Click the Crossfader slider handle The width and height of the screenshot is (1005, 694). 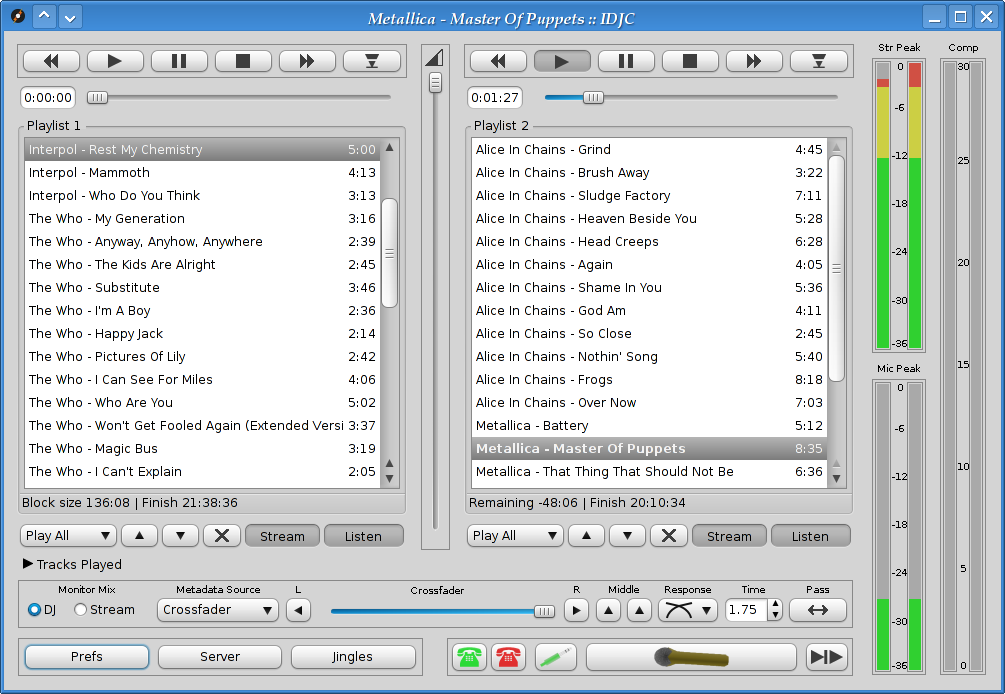(544, 611)
